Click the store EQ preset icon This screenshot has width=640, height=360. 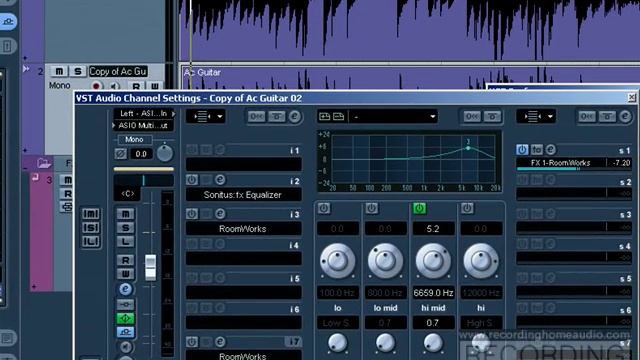325,117
